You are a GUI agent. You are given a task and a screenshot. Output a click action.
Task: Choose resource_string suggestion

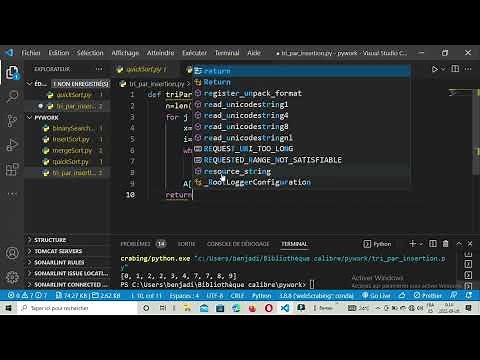(x=302, y=171)
